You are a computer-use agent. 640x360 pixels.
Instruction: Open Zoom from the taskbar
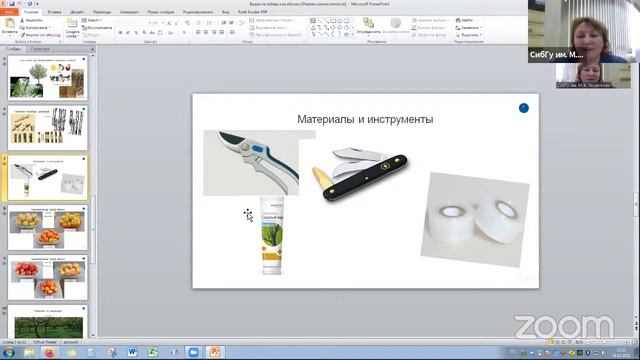point(193,352)
